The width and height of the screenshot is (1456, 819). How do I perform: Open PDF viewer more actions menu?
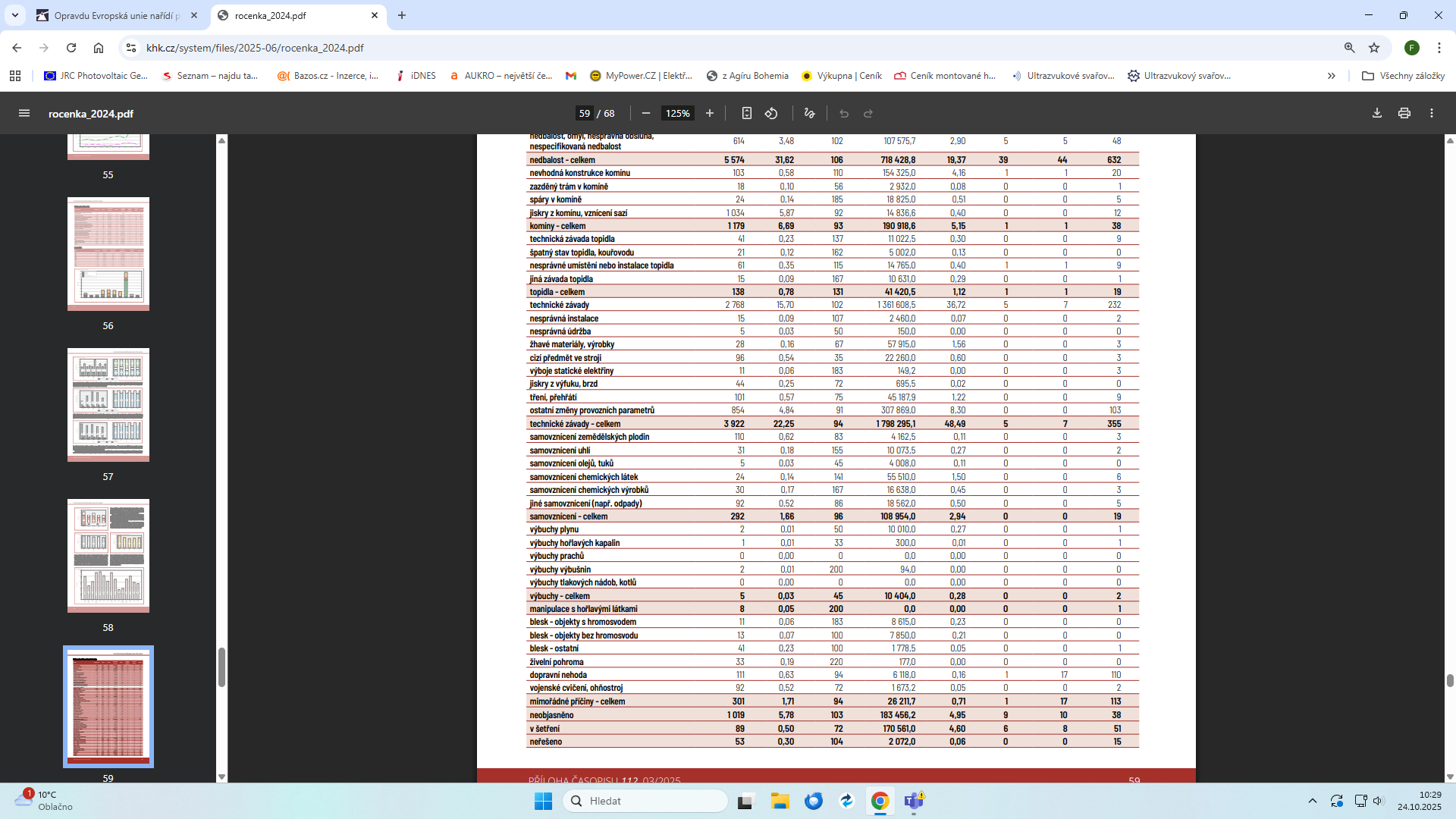tap(1432, 114)
